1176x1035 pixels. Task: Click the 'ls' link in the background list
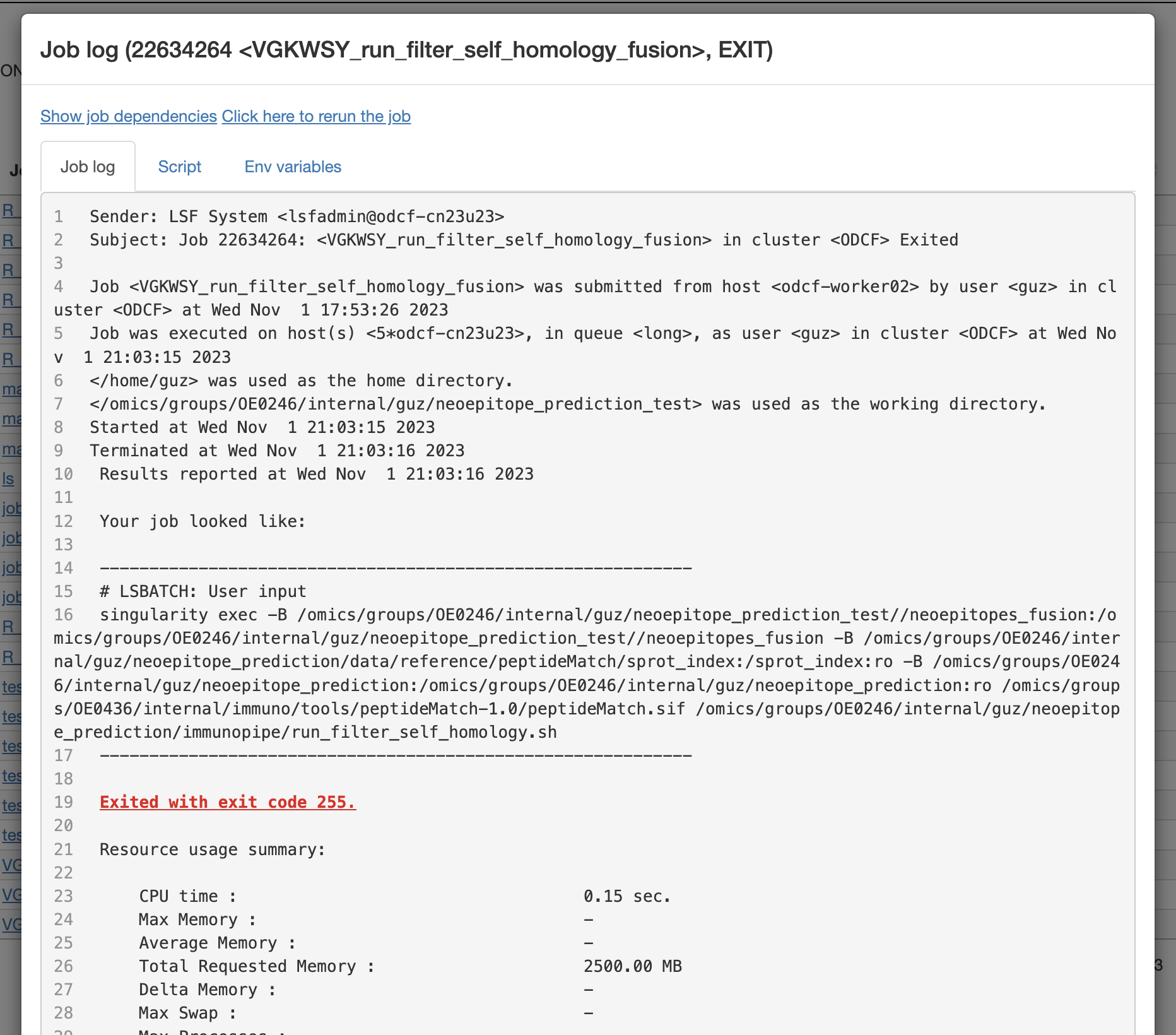[x=8, y=478]
